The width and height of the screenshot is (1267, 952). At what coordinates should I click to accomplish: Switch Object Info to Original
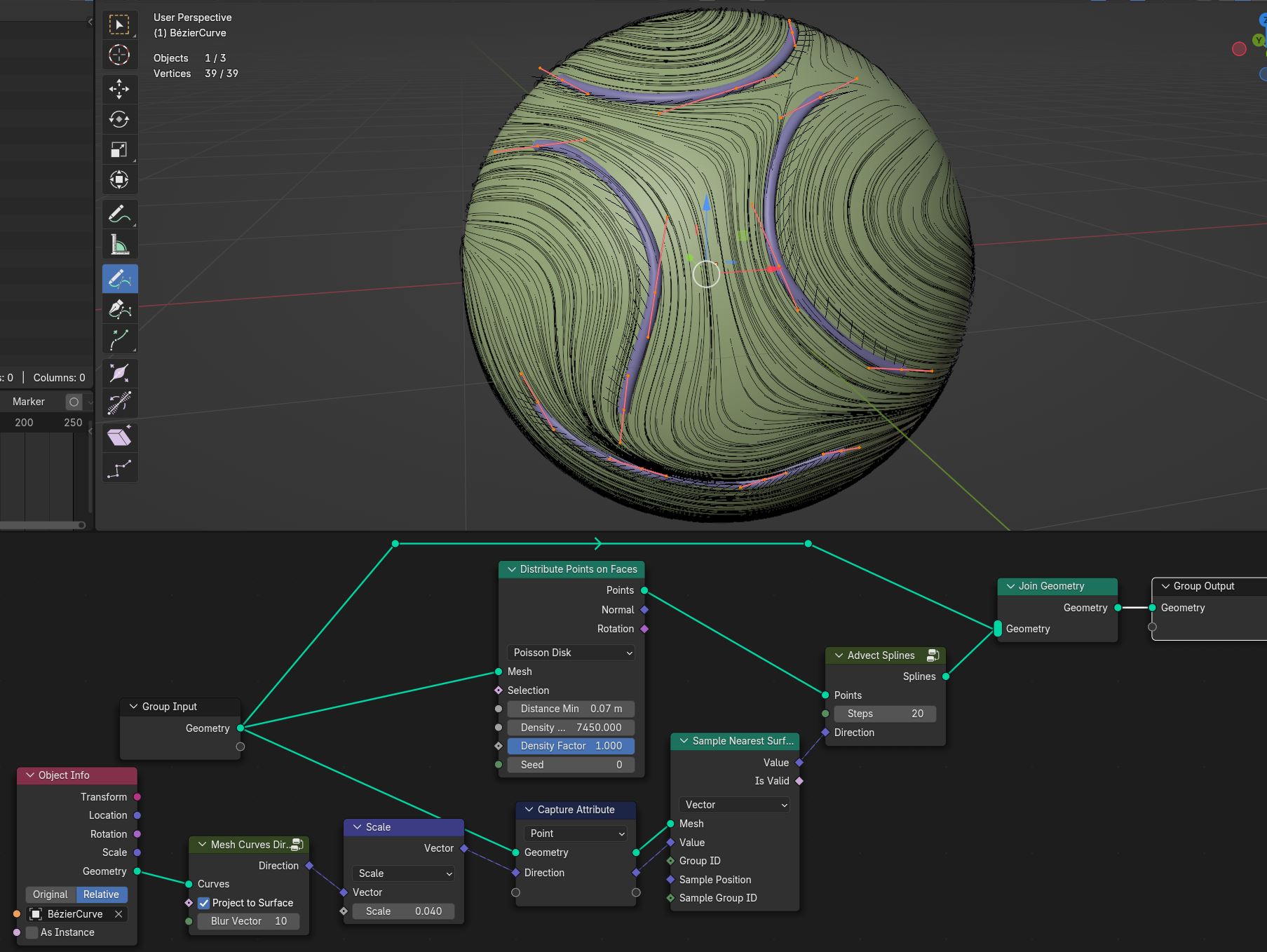coord(50,895)
